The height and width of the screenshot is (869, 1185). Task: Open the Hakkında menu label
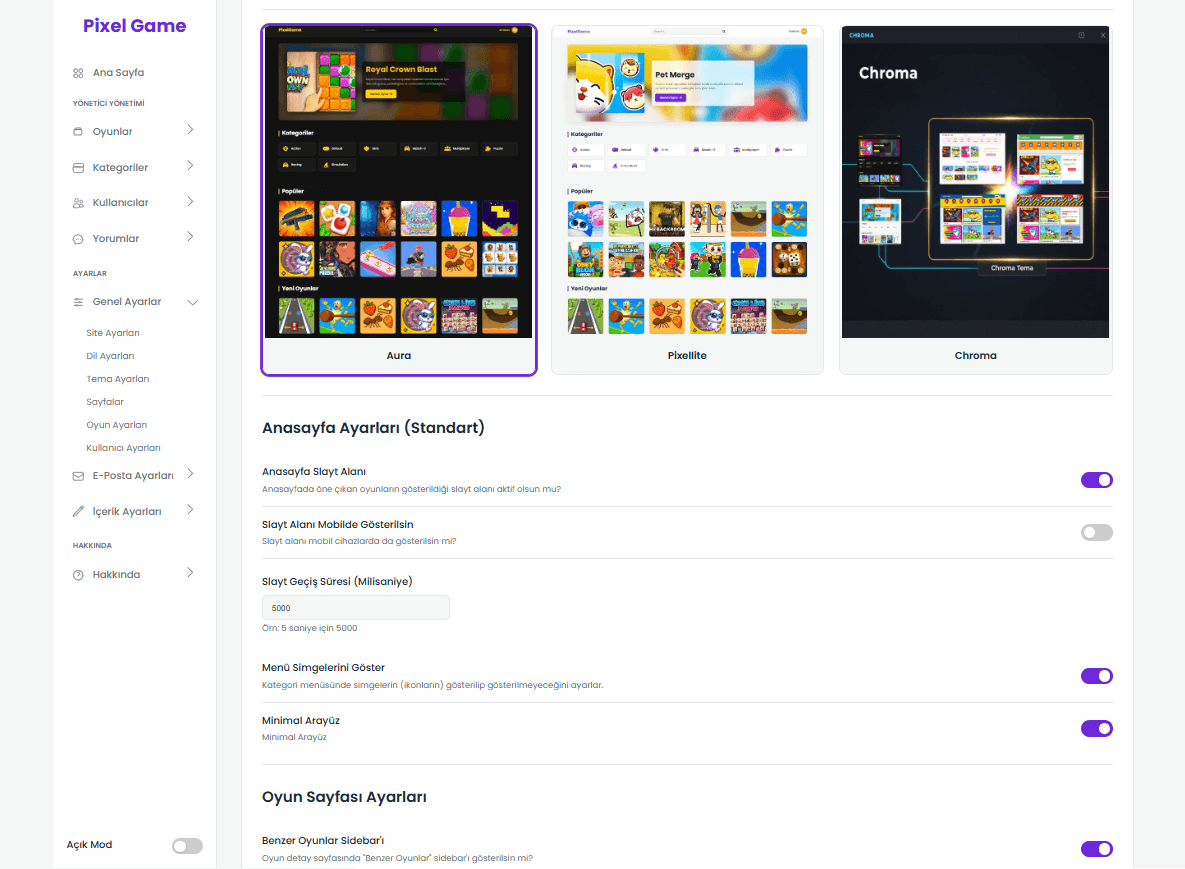pyautogui.click(x=116, y=575)
